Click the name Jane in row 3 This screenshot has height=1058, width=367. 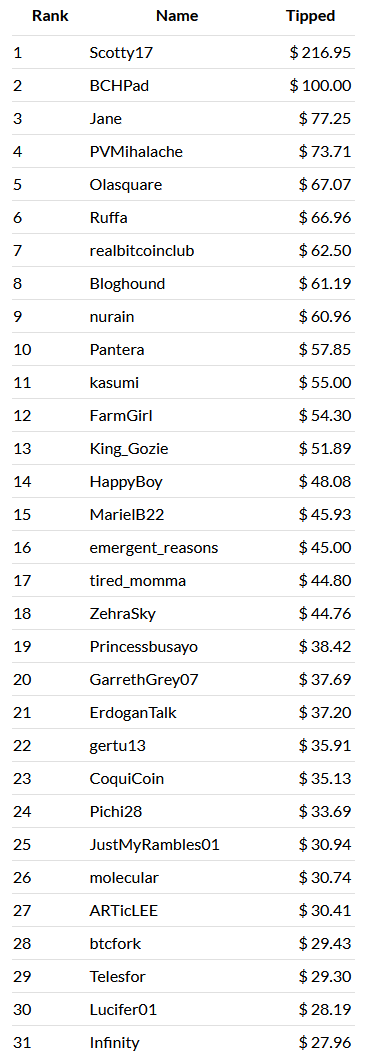106,119
